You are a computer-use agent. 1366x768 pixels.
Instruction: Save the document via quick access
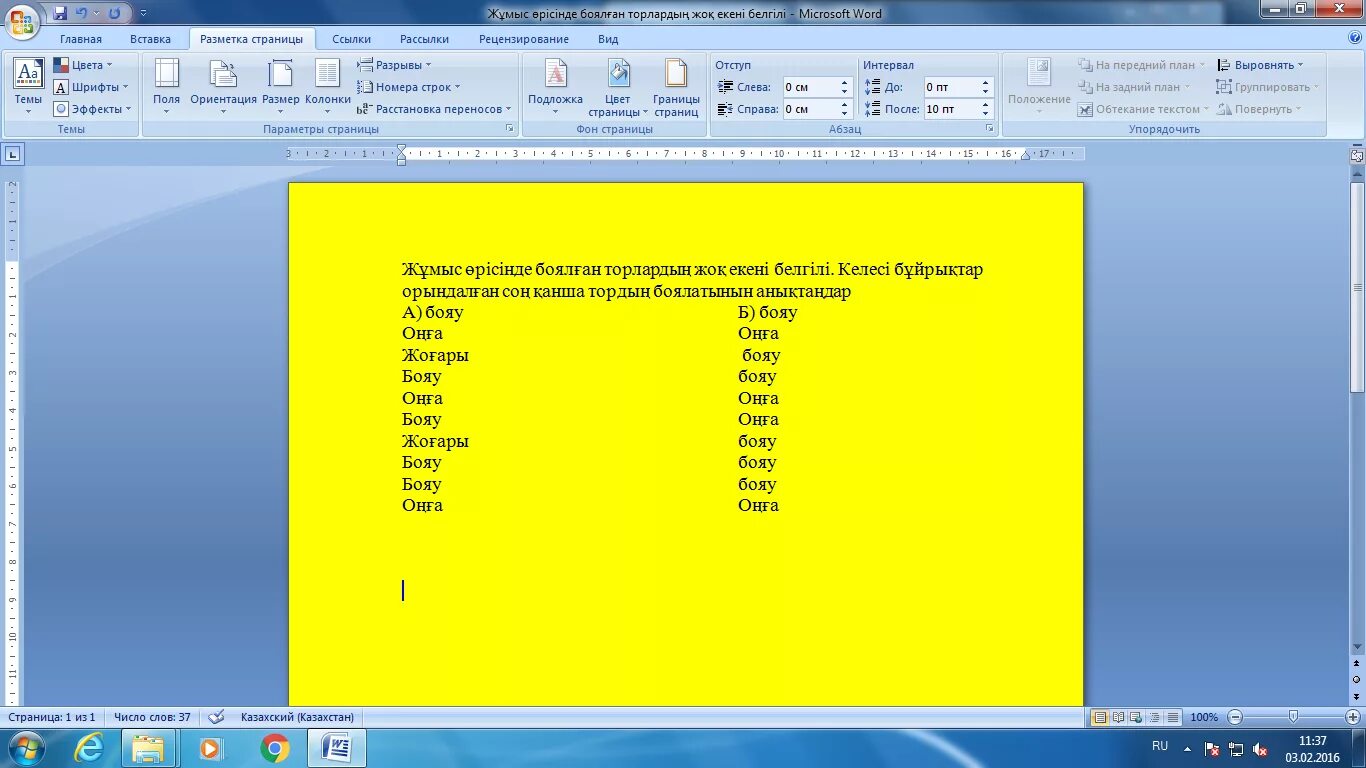(x=60, y=13)
